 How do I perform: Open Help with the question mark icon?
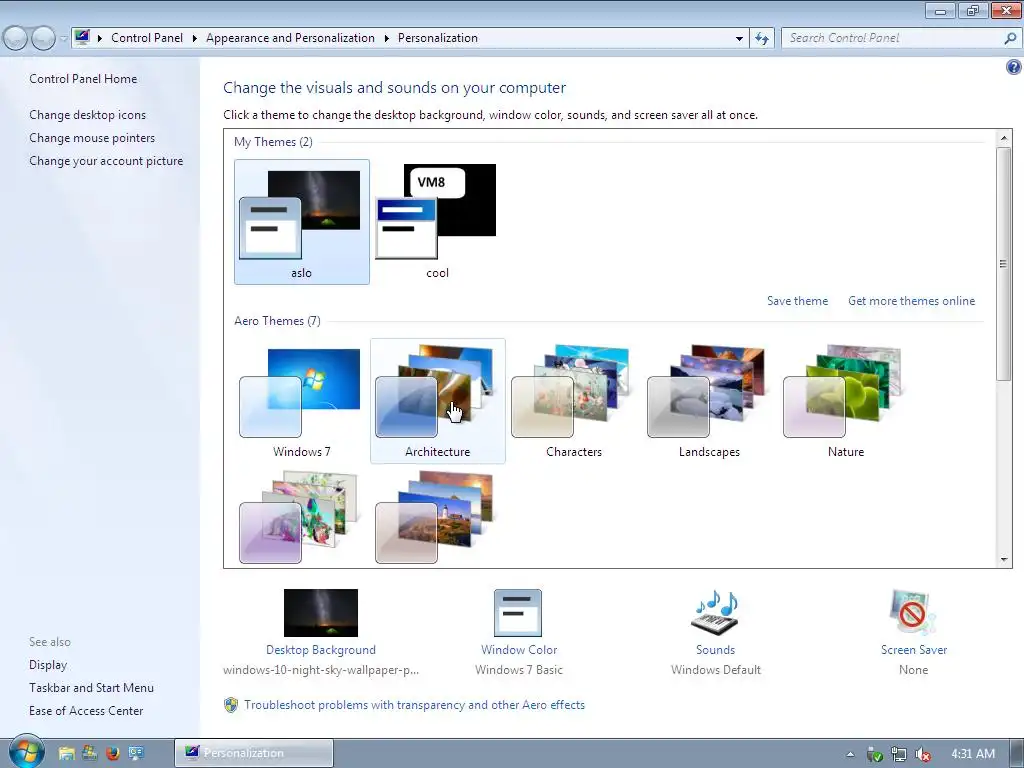(x=1014, y=67)
